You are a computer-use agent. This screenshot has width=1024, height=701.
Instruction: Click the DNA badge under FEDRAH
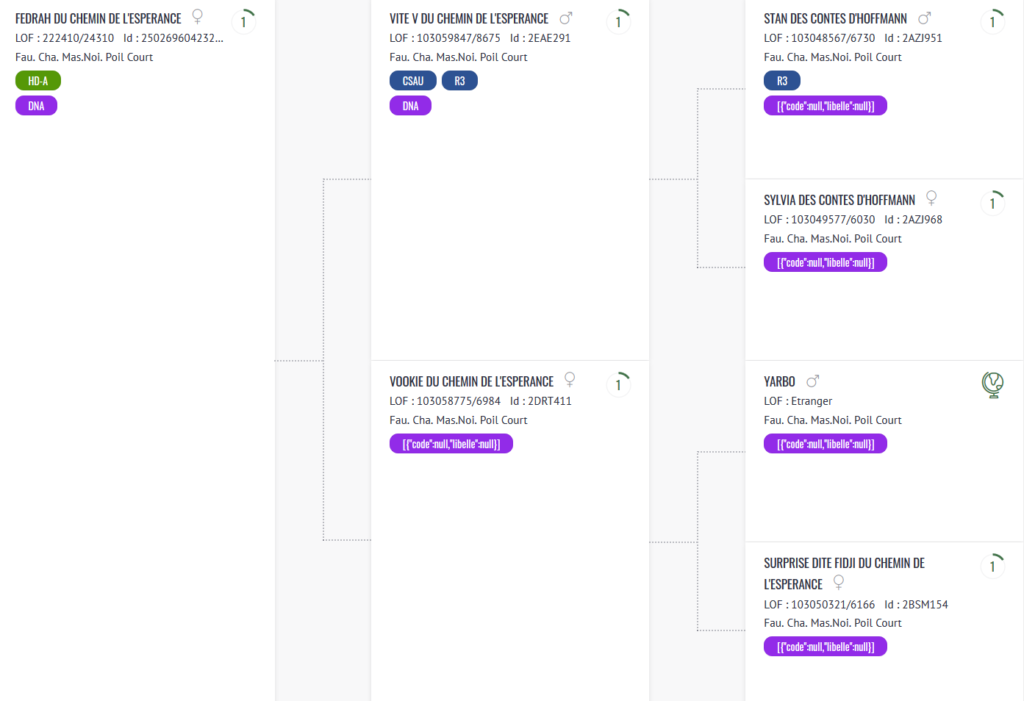coord(36,106)
